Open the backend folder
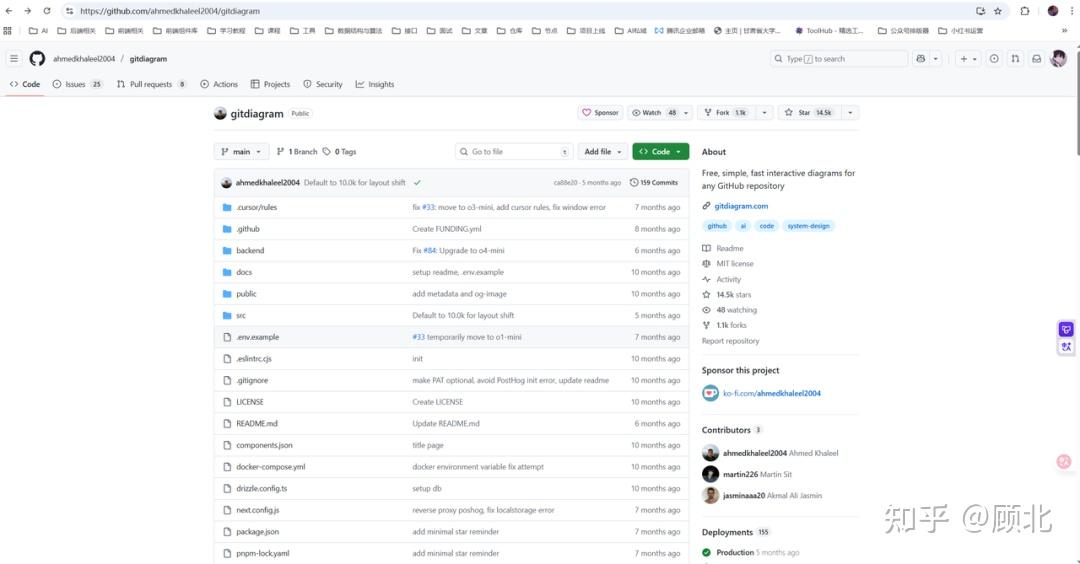The image size is (1080, 564). (x=250, y=251)
